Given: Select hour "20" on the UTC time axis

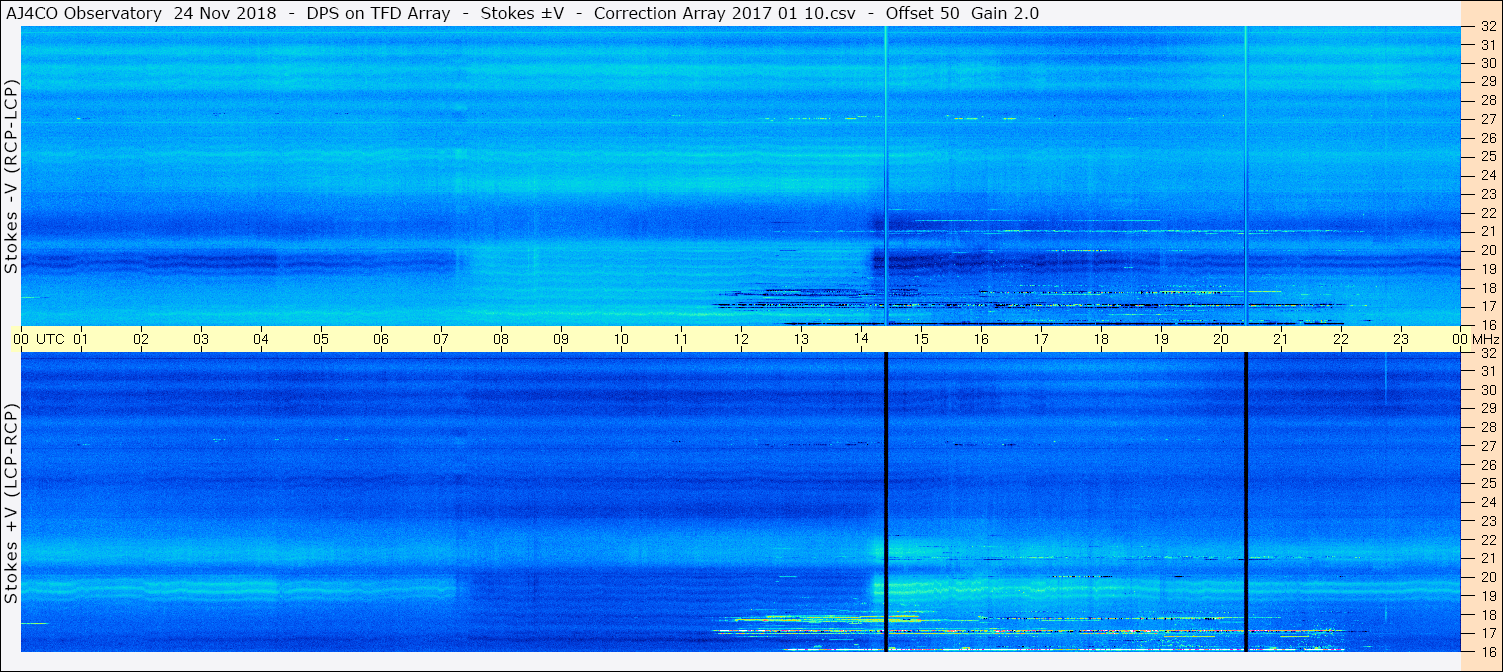Looking at the screenshot, I should tap(1221, 339).
